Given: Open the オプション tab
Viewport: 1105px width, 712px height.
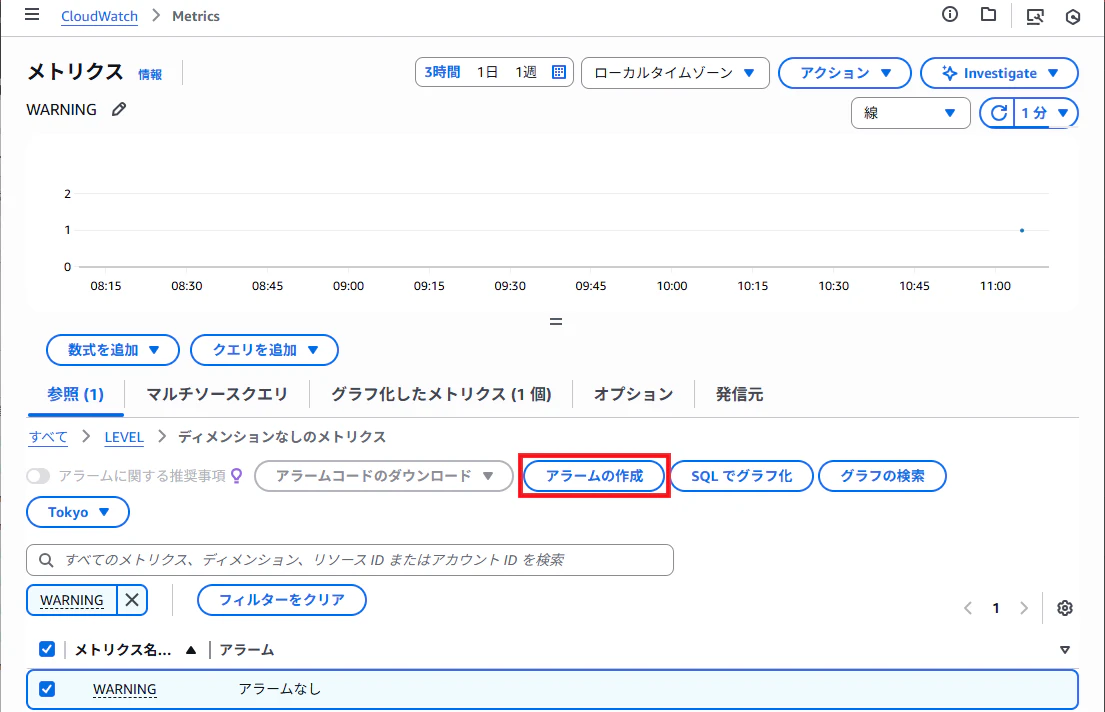Looking at the screenshot, I should pyautogui.click(x=634, y=394).
